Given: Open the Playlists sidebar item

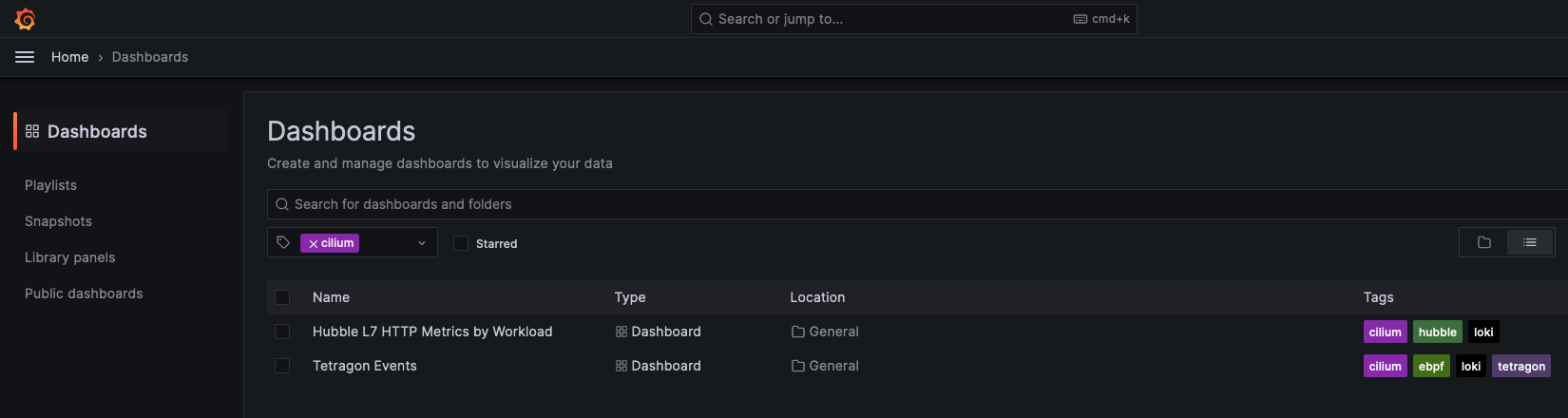Looking at the screenshot, I should (51, 185).
